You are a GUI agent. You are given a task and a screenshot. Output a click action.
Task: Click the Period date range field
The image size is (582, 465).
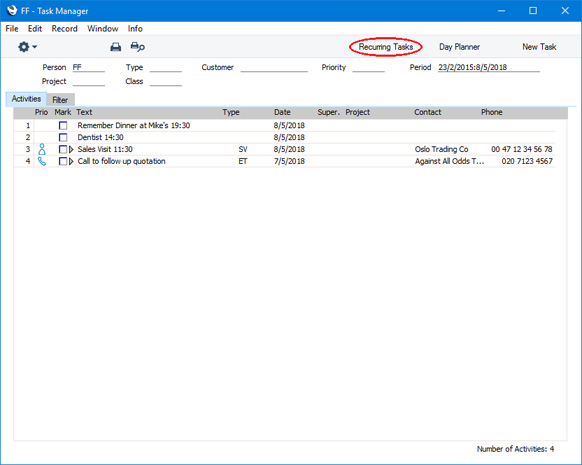pyautogui.click(x=489, y=68)
